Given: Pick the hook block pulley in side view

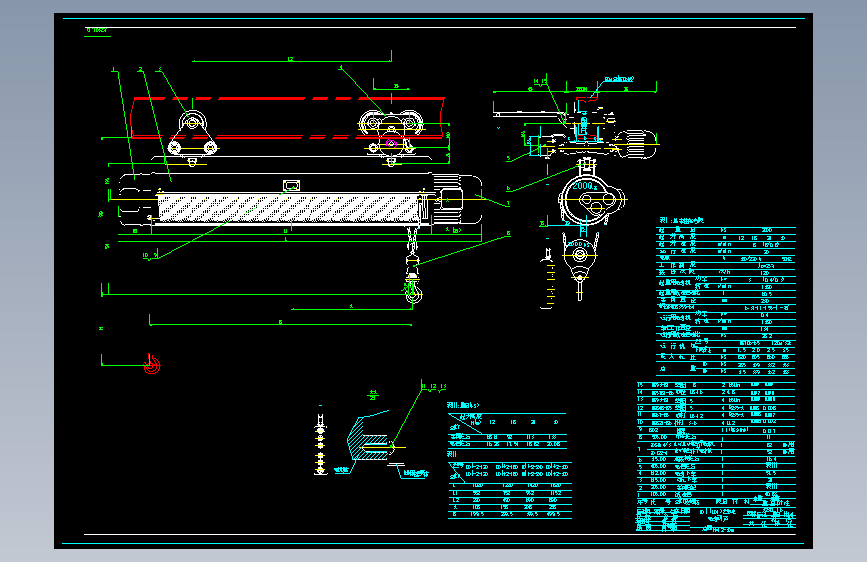Looking at the screenshot, I should 579,254.
